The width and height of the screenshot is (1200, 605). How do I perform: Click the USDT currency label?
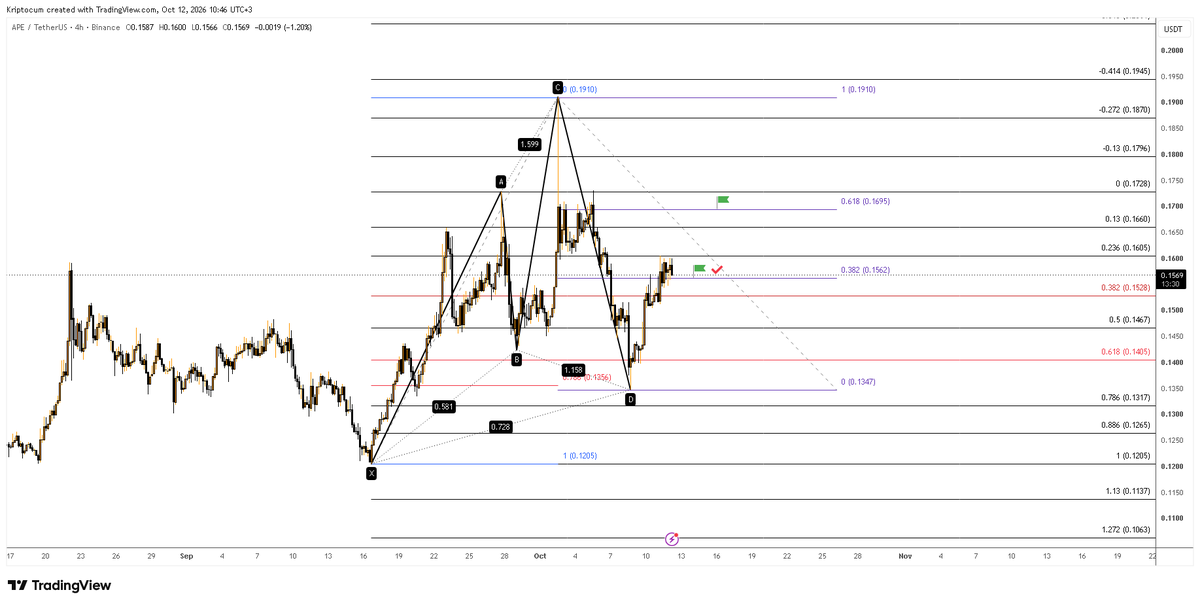pos(1172,28)
